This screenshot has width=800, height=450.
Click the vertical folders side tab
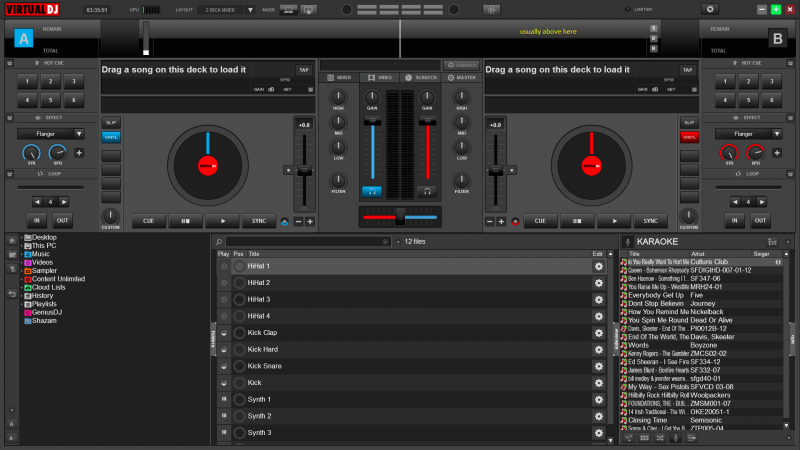click(213, 339)
